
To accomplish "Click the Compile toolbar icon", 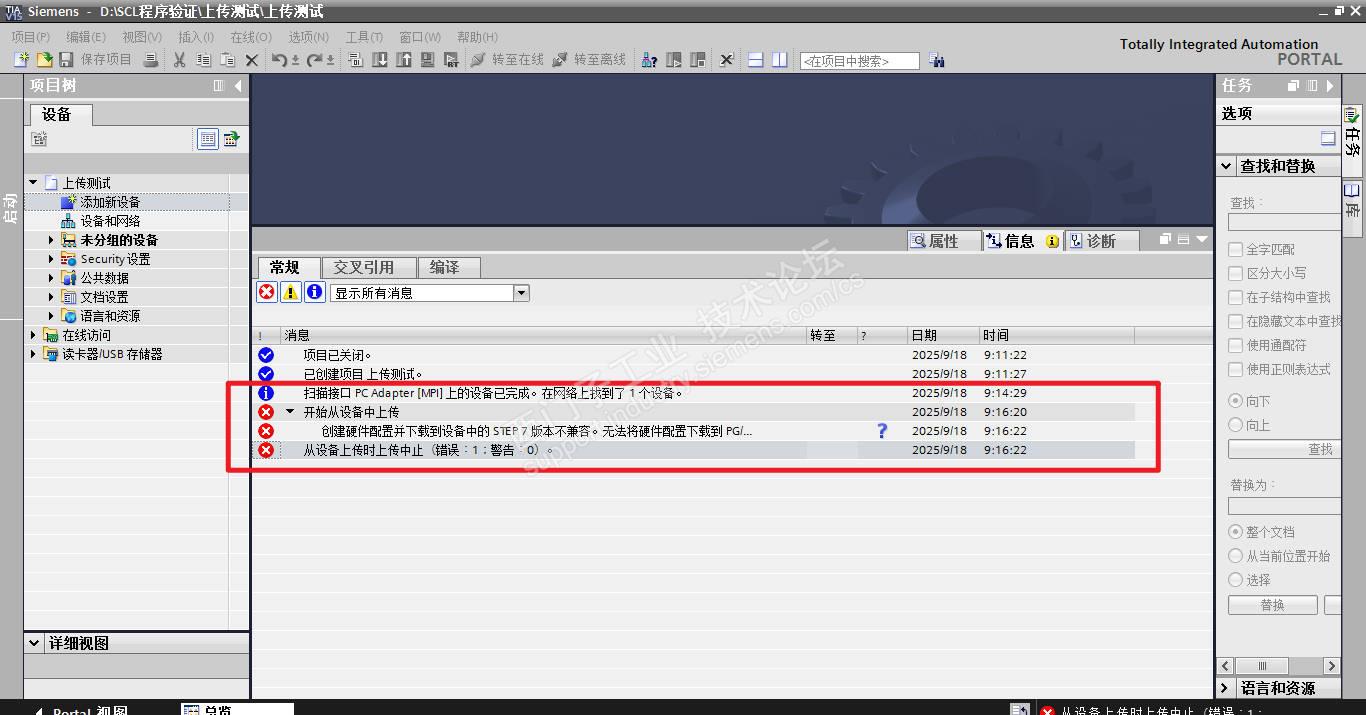I will click(x=355, y=60).
